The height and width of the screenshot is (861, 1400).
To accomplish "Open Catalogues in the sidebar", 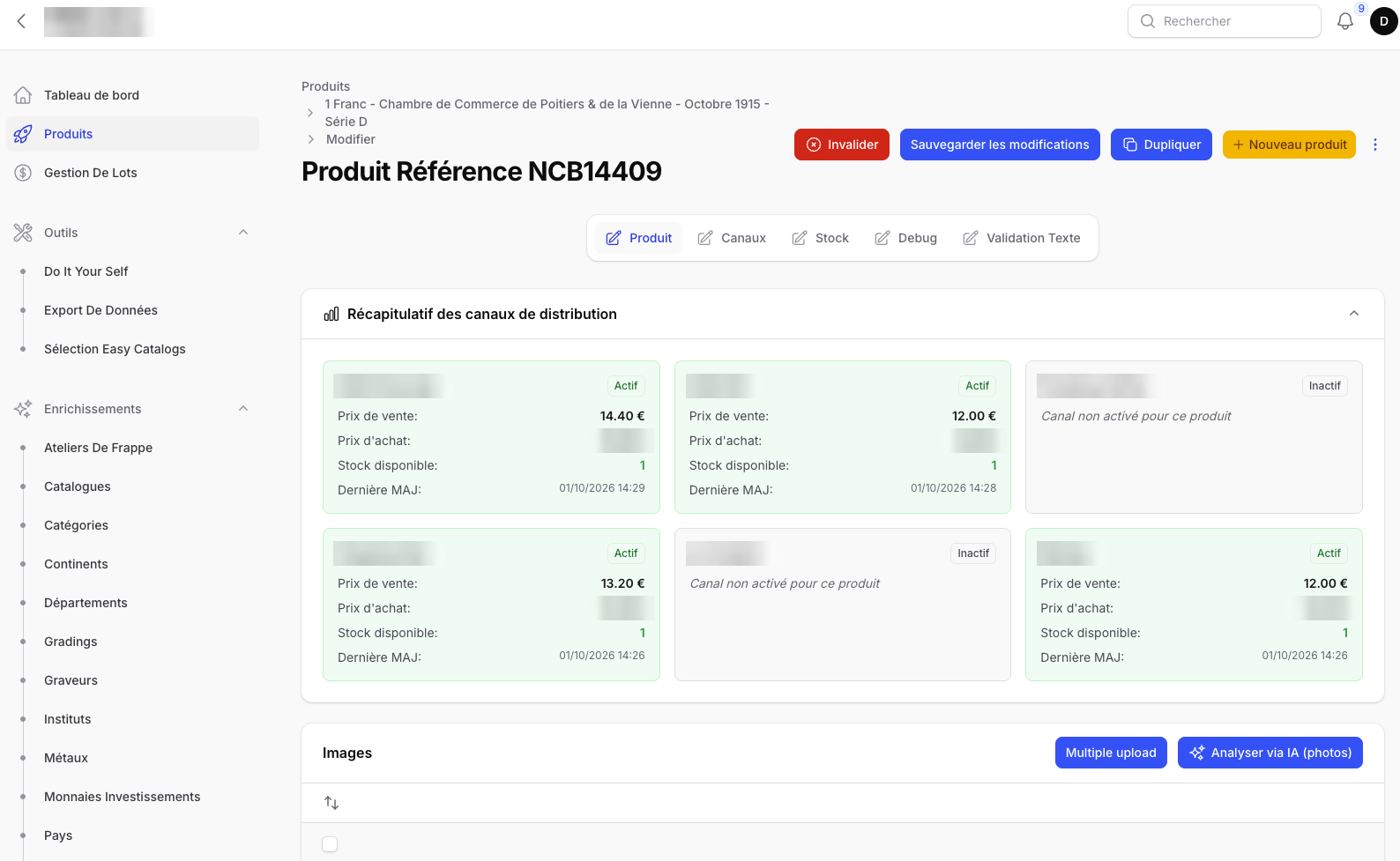I will [x=77, y=487].
